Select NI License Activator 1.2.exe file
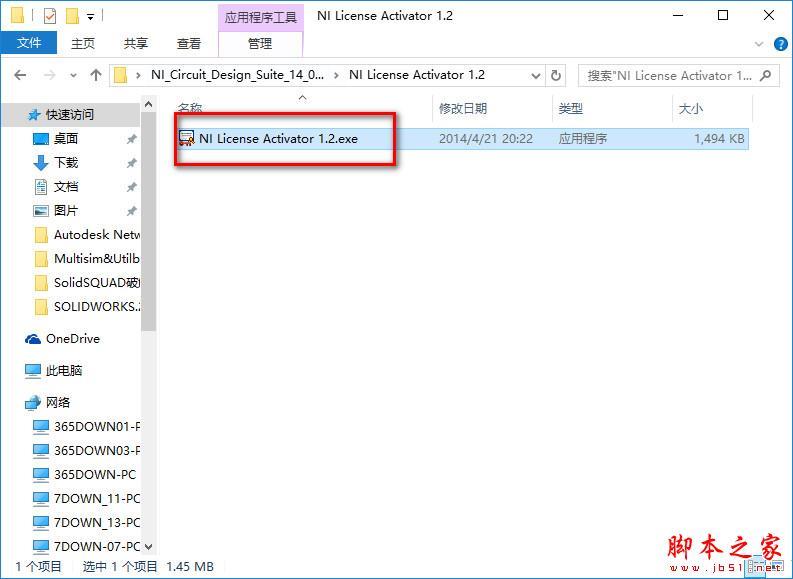This screenshot has height=579, width=793. (461, 139)
